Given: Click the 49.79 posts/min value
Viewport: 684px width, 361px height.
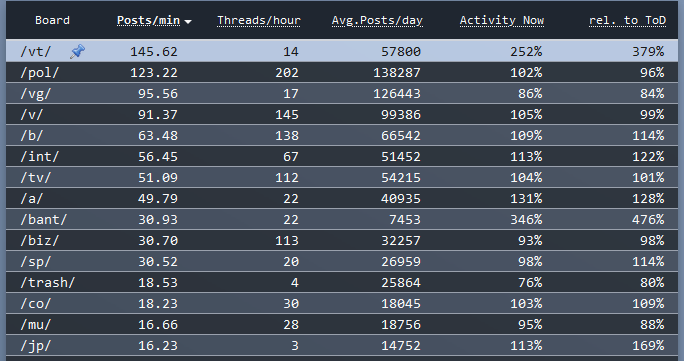Looking at the screenshot, I should [x=158, y=198].
